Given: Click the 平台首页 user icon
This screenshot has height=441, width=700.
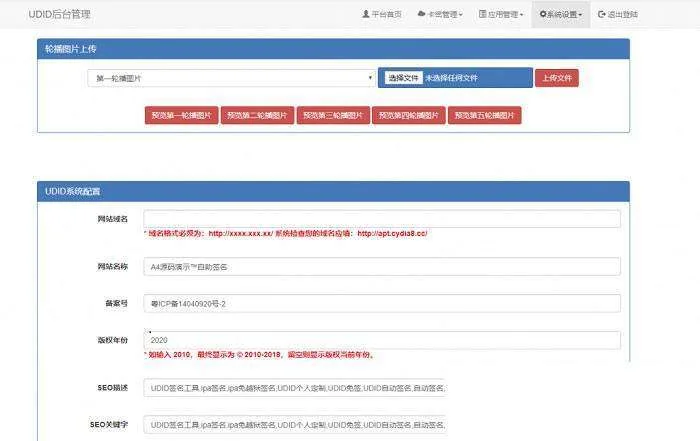Looking at the screenshot, I should [x=365, y=15].
